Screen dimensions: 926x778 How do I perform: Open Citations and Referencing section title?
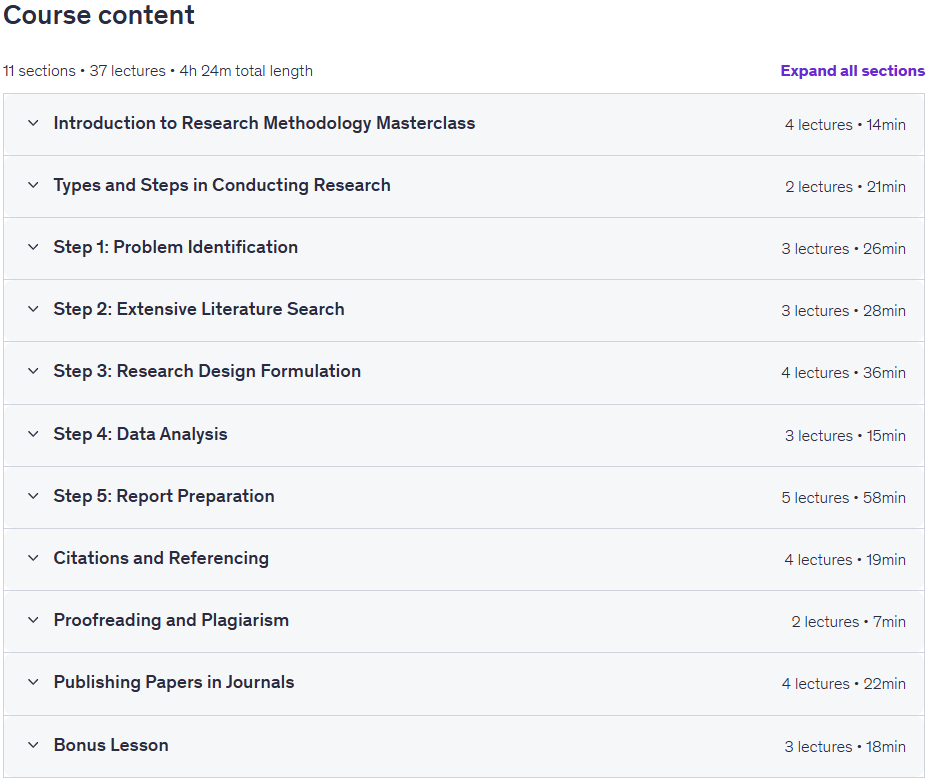pyautogui.click(x=161, y=558)
